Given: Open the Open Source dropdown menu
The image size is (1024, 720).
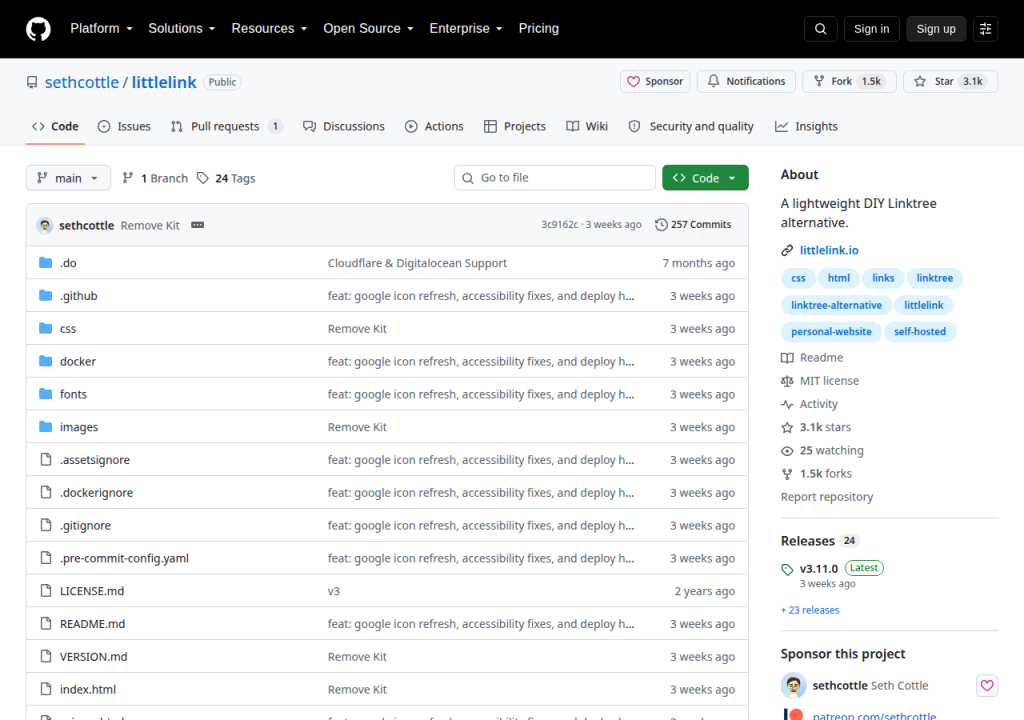Looking at the screenshot, I should 368,29.
